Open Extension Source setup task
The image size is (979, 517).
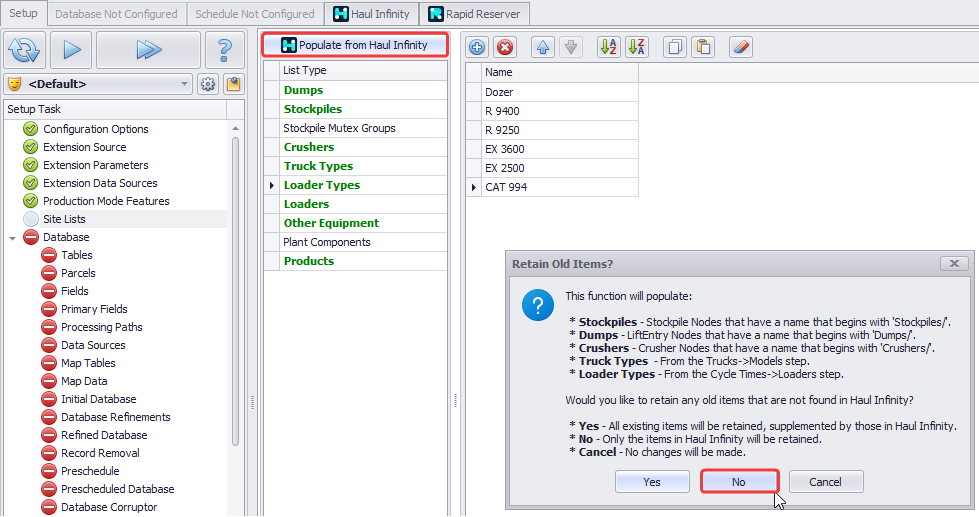pyautogui.click(x=84, y=147)
